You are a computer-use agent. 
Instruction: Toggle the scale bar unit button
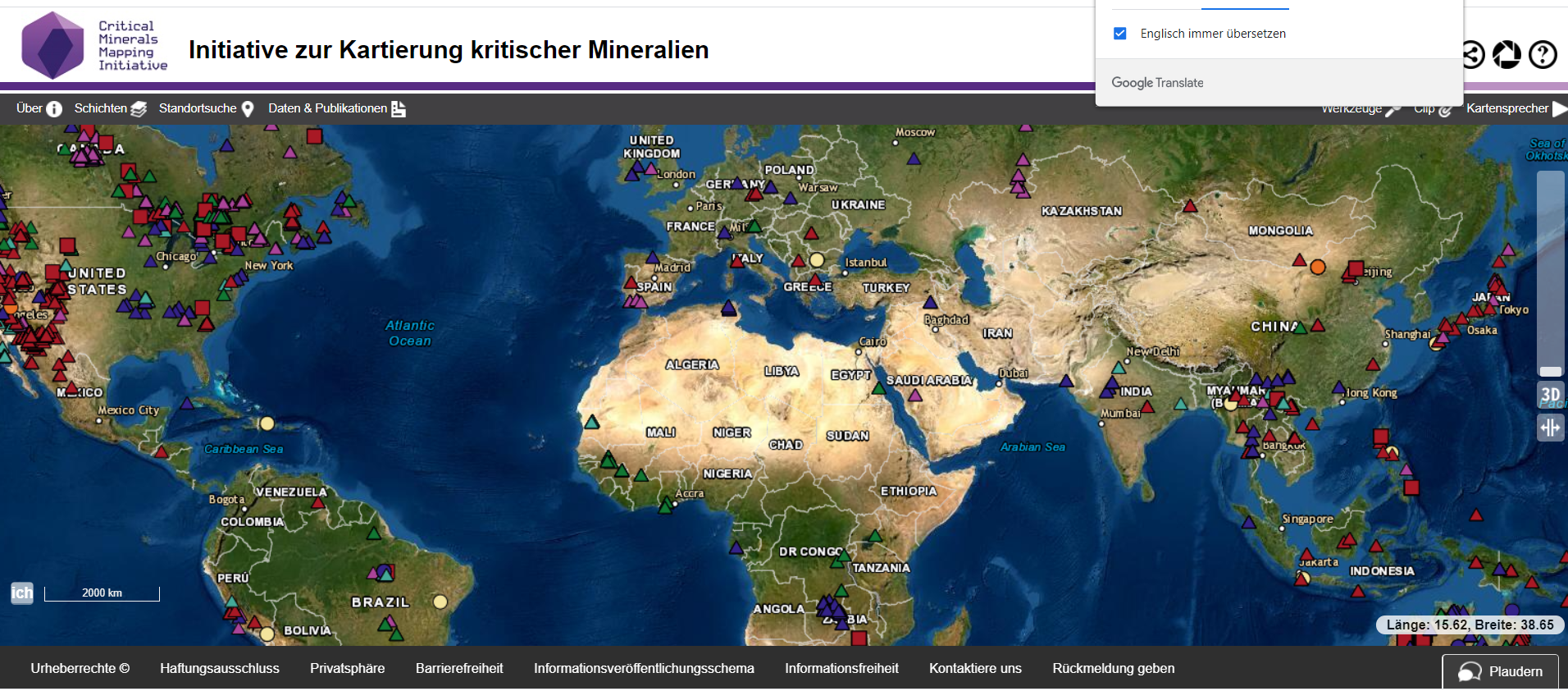pos(22,593)
